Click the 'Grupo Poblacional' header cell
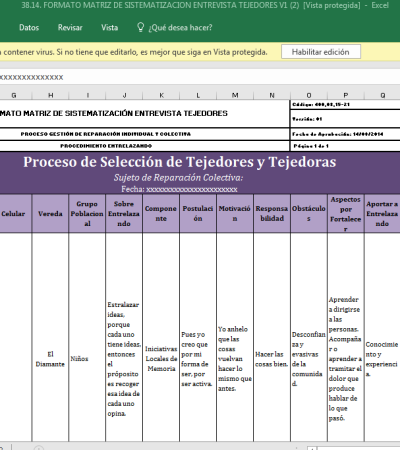 87,214
